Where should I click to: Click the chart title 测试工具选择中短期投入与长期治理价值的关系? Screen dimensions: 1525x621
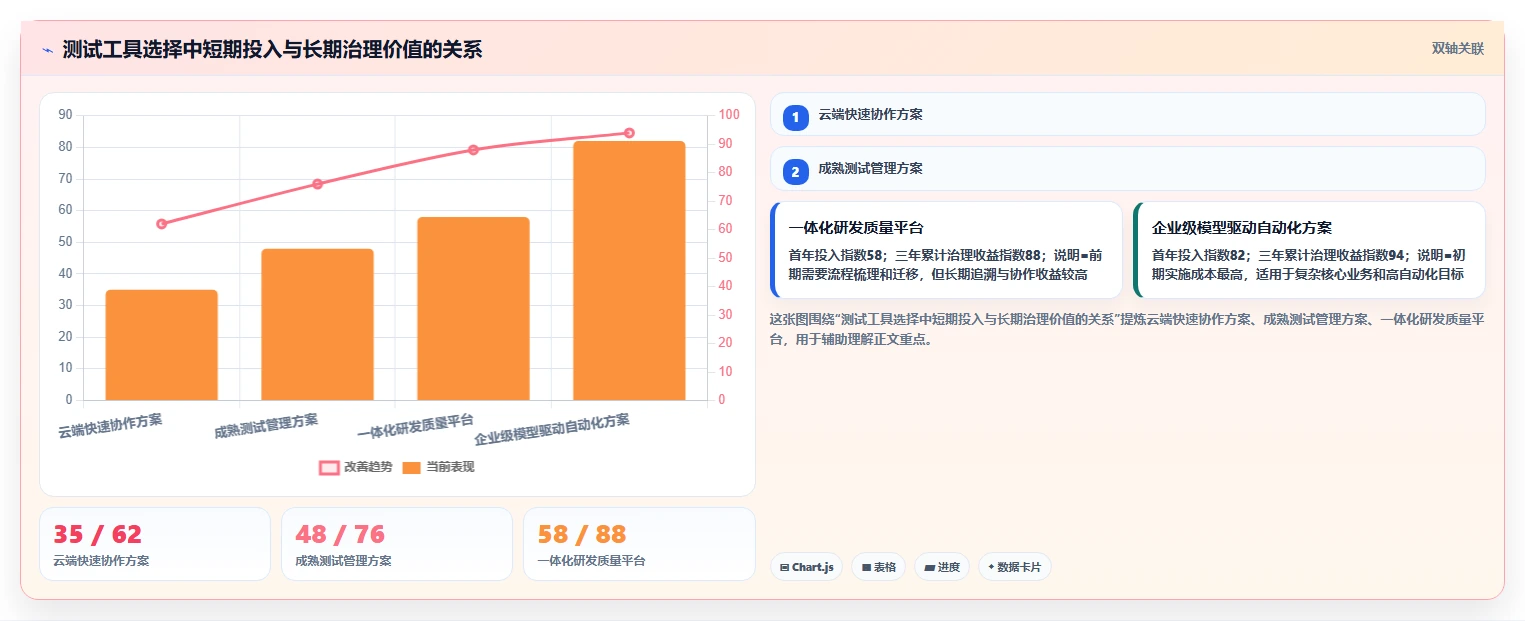[272, 50]
